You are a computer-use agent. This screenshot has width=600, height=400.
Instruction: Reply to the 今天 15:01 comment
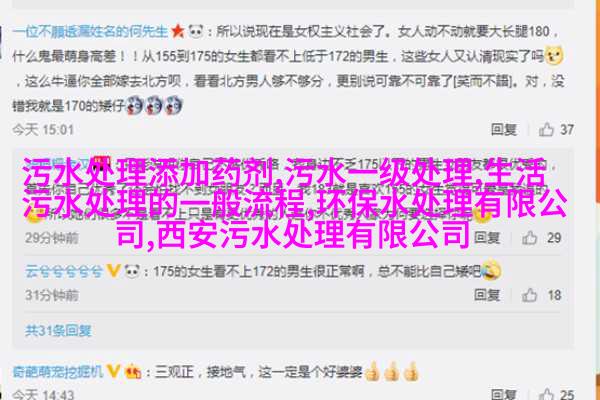[504, 129]
